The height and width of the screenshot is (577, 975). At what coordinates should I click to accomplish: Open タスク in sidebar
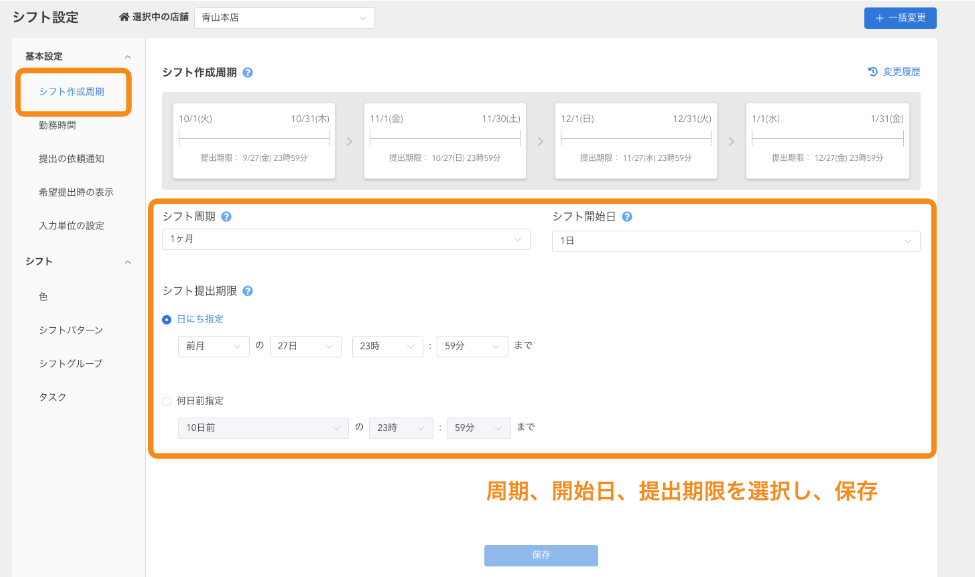(52, 397)
